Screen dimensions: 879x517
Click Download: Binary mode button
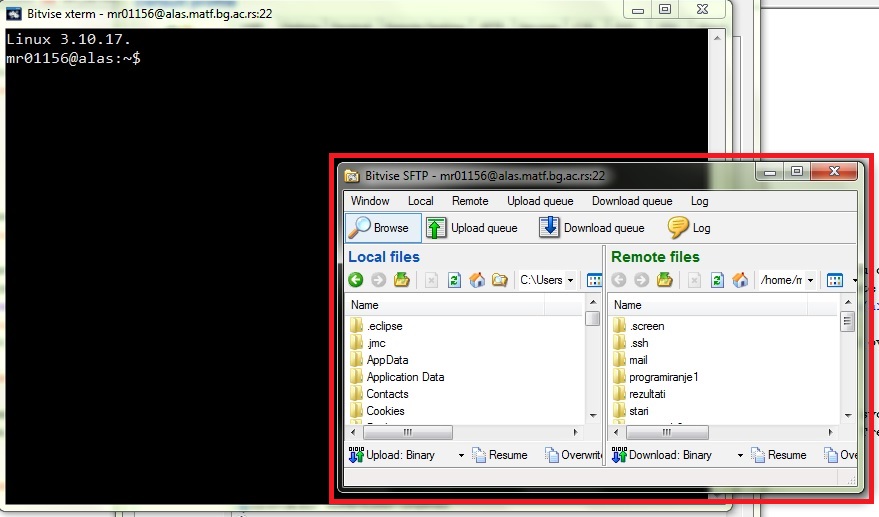pos(661,455)
